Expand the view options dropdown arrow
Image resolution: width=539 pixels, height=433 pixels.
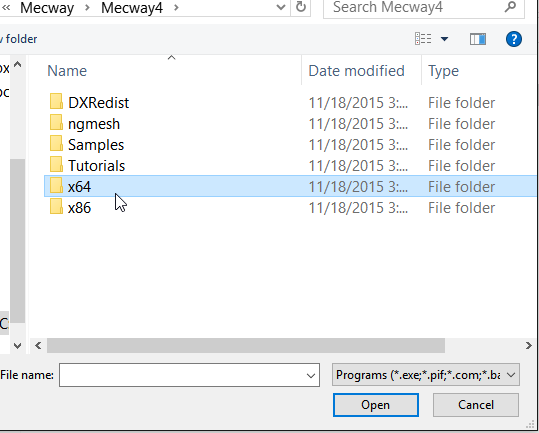pyautogui.click(x=444, y=39)
